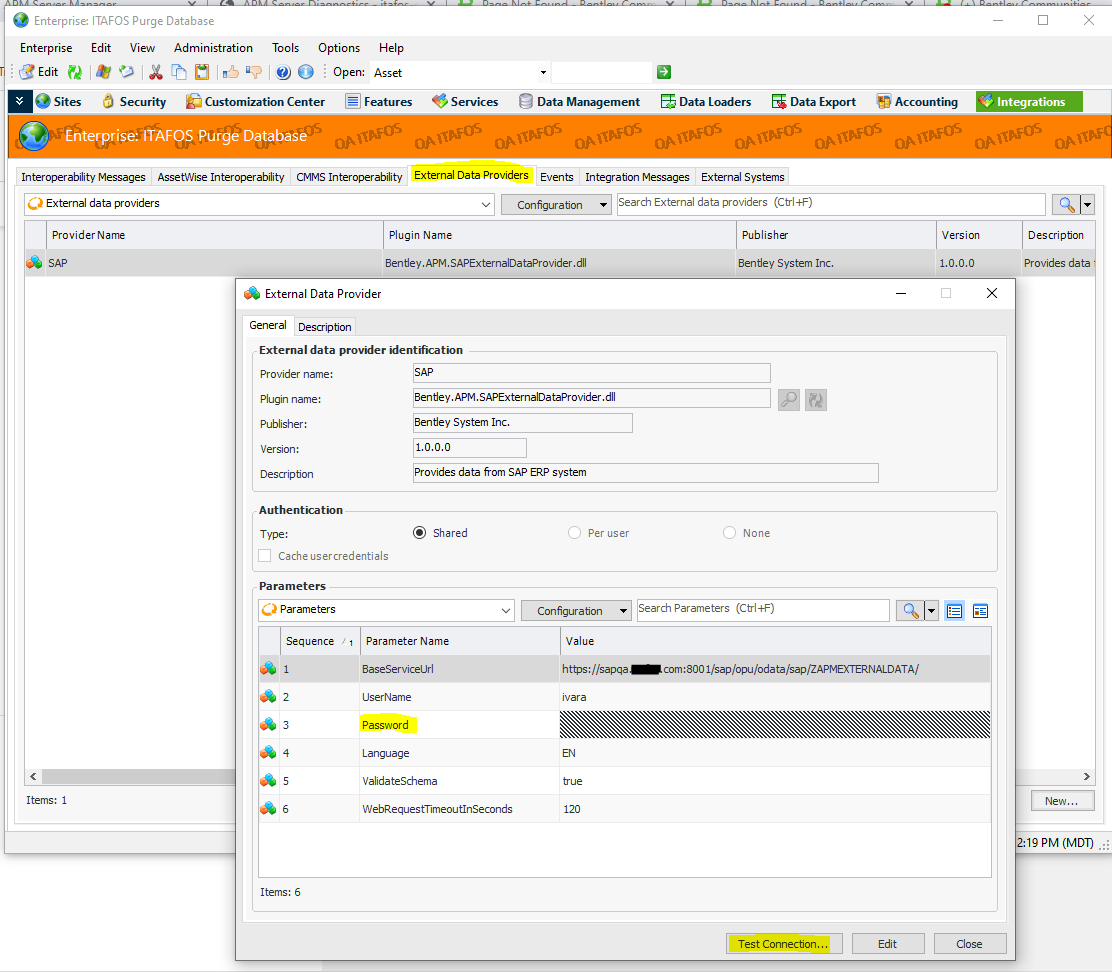Expand the Open Asset dropdown
The image size is (1112, 972).
(543, 72)
